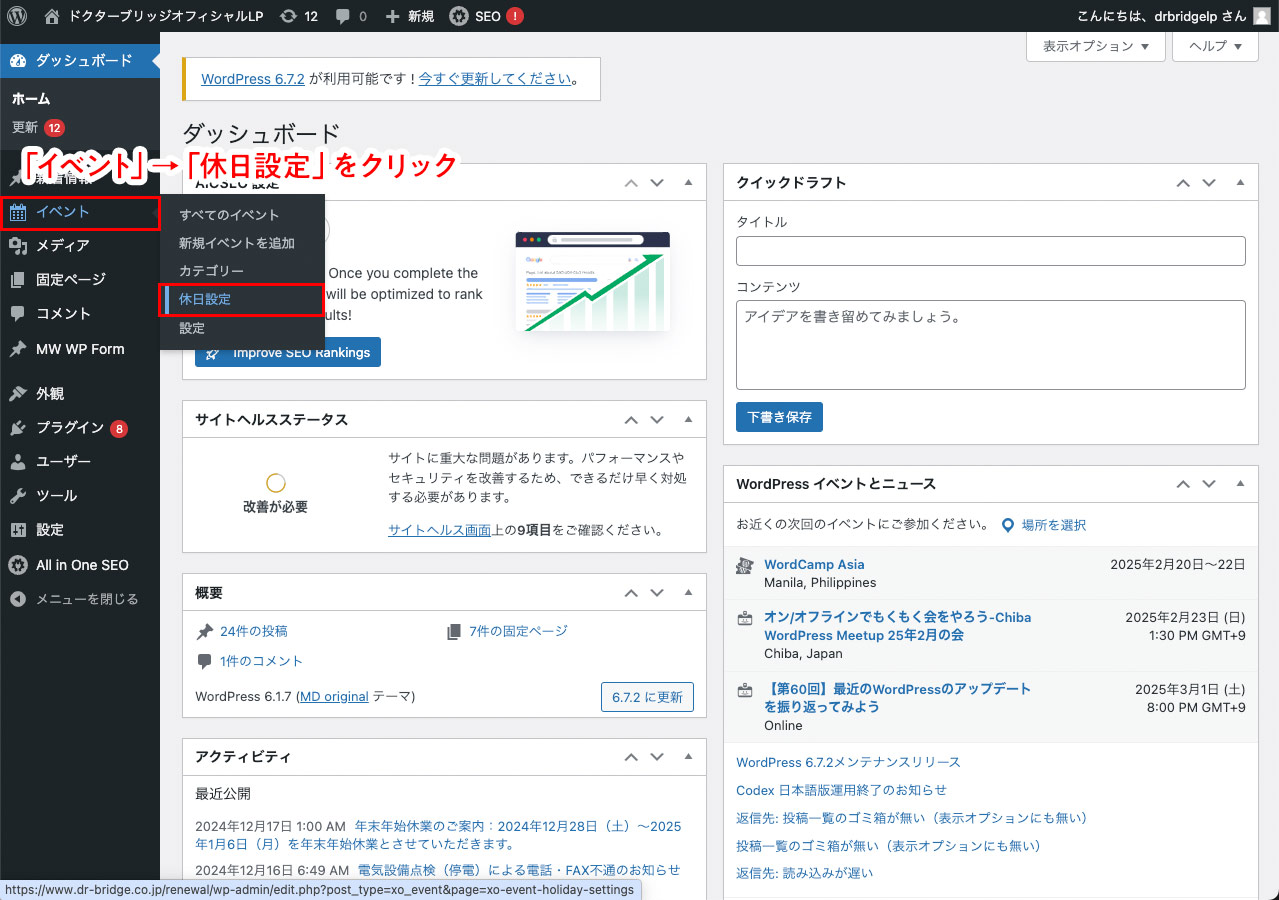1279x900 pixels.
Task: Click the All in One SEO gear icon
Action: tap(18, 565)
